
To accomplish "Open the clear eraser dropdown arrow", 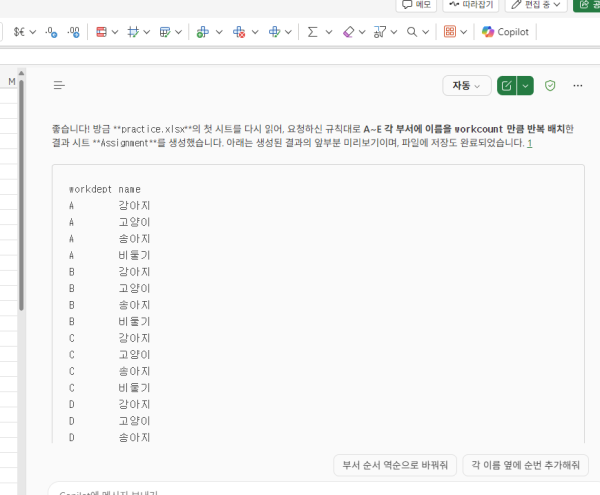I will 362,32.
